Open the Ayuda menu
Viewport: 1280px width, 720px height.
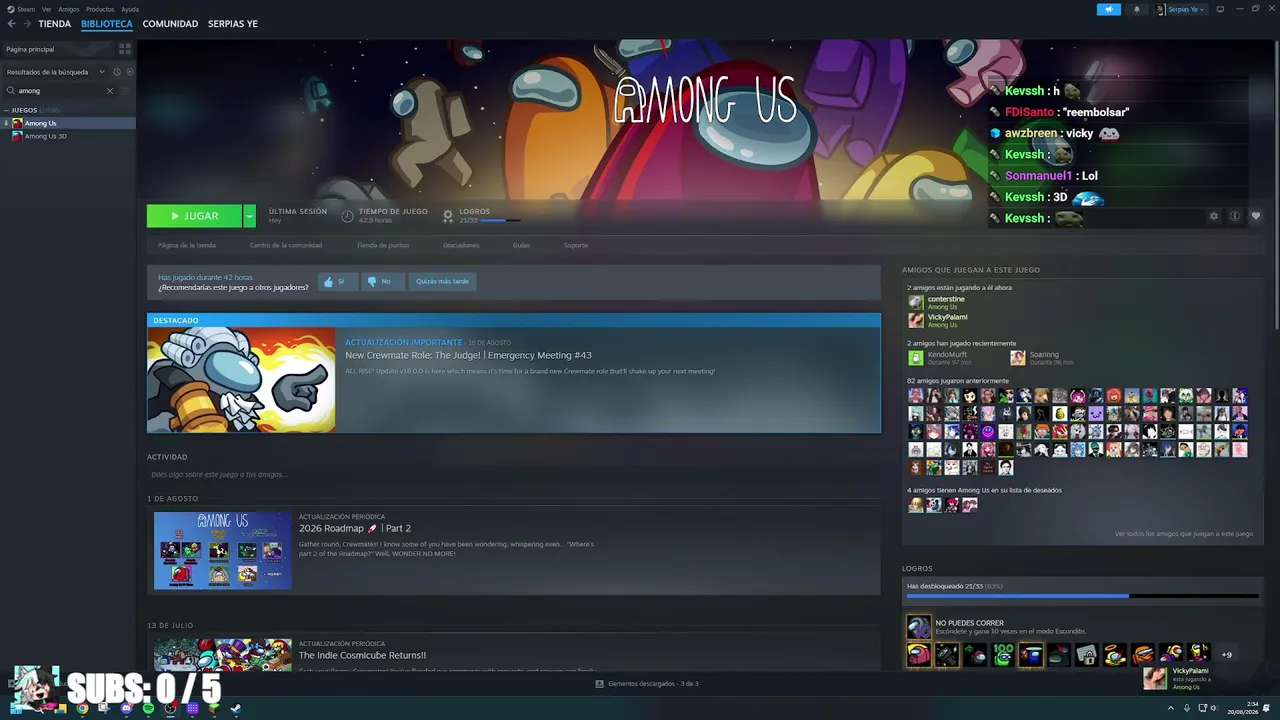pyautogui.click(x=130, y=9)
